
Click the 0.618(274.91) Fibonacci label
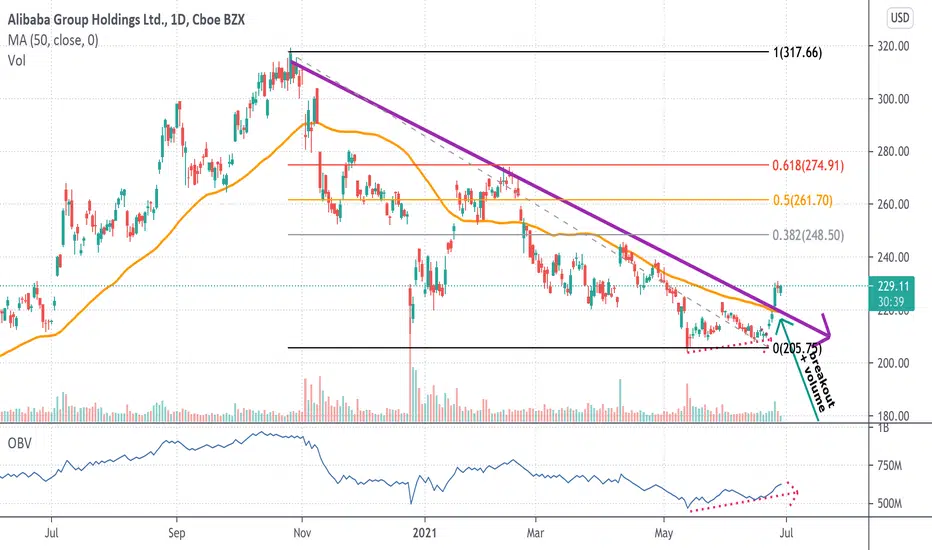(x=808, y=165)
